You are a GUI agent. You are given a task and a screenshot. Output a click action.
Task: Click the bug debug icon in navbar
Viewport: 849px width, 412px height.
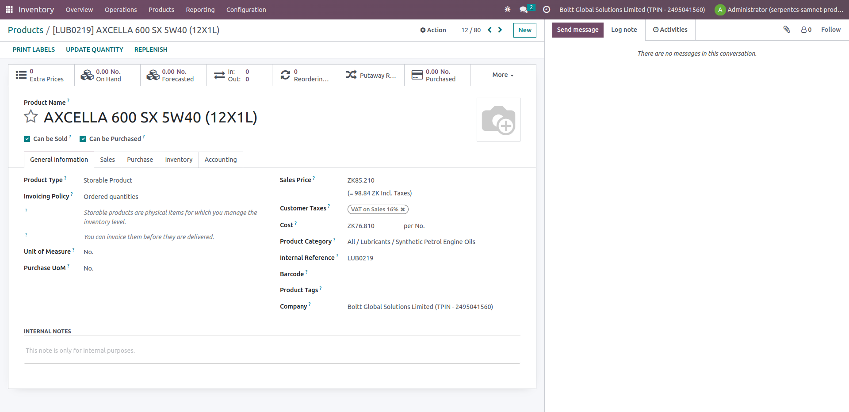click(x=507, y=9)
